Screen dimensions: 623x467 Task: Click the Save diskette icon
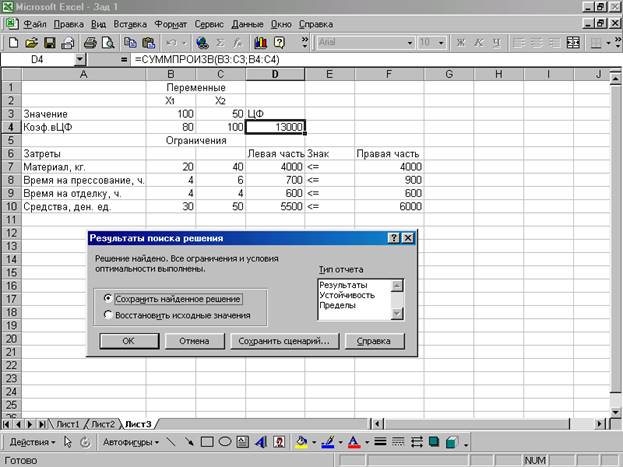pos(50,43)
